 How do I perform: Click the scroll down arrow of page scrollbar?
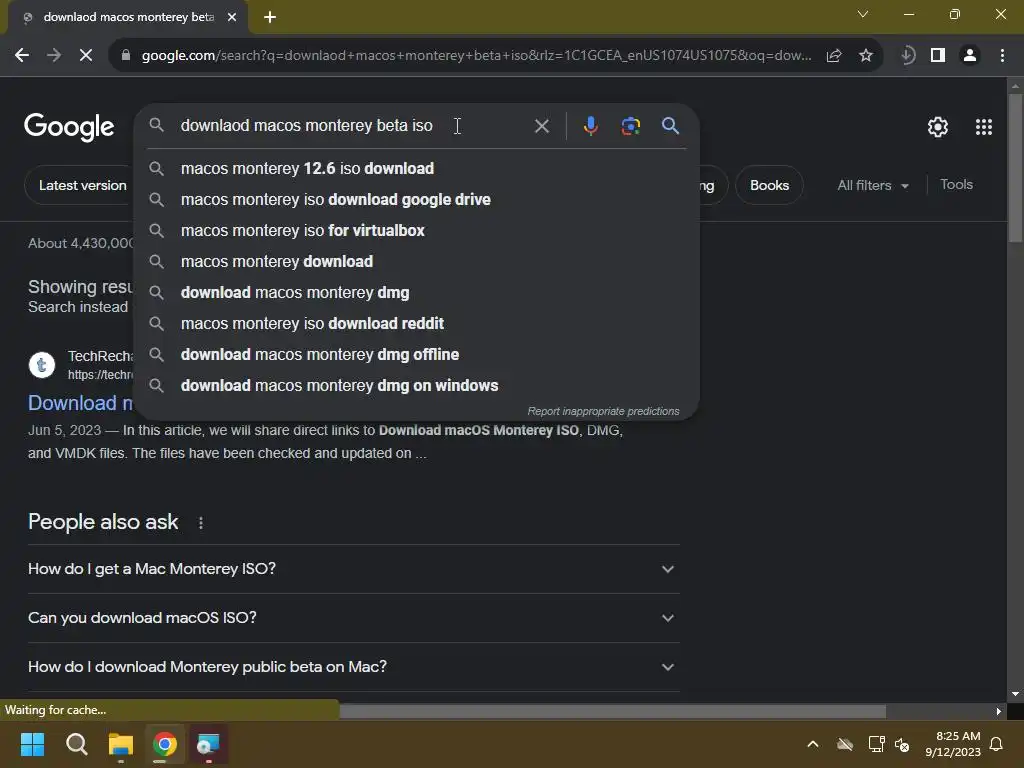(x=1015, y=694)
